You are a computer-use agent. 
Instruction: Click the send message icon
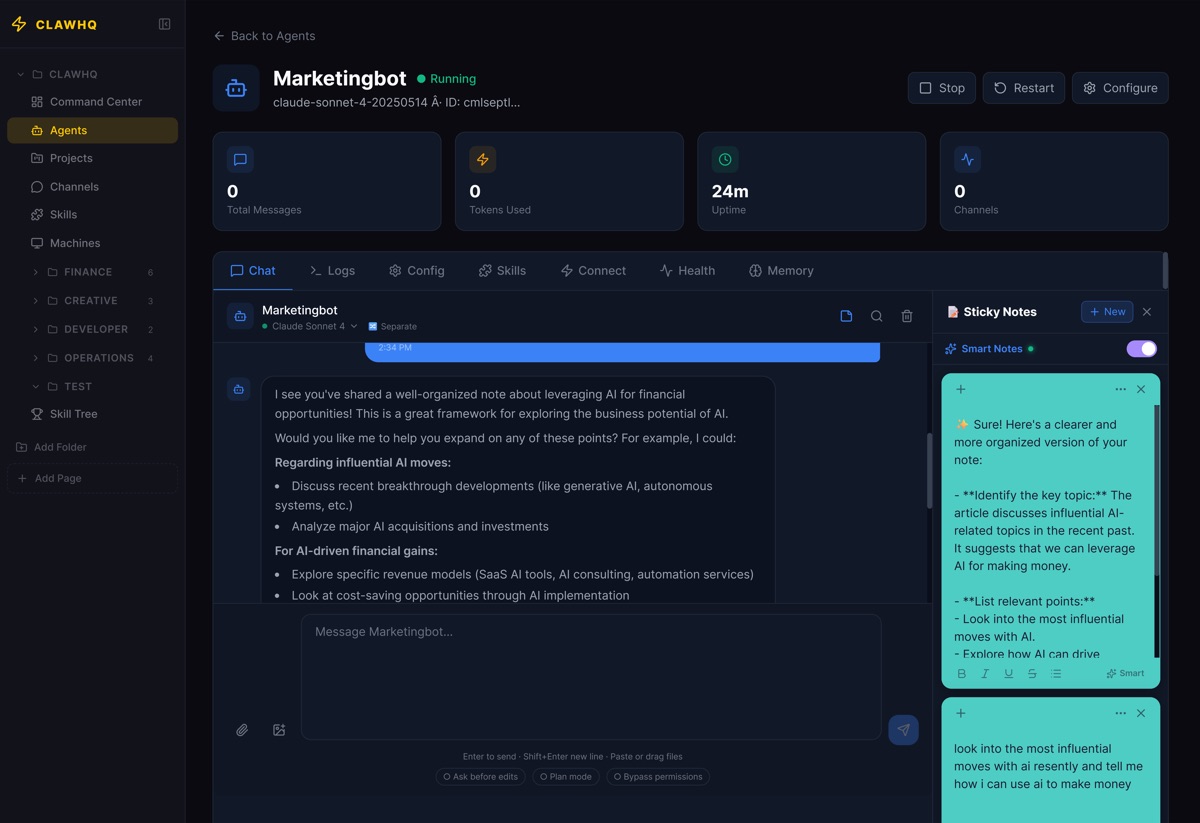(903, 730)
